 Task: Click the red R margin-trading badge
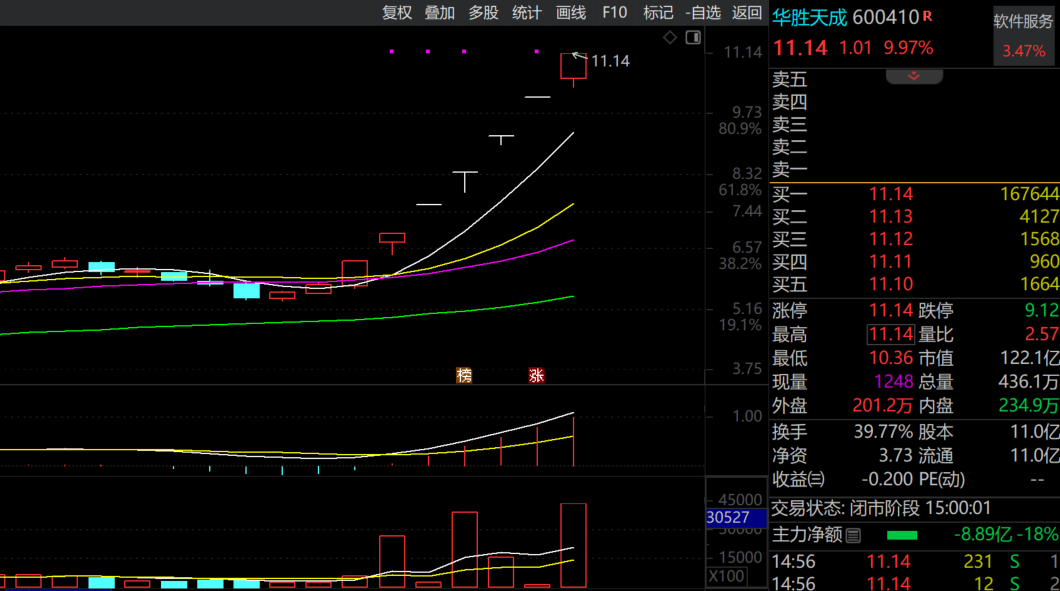coord(928,16)
